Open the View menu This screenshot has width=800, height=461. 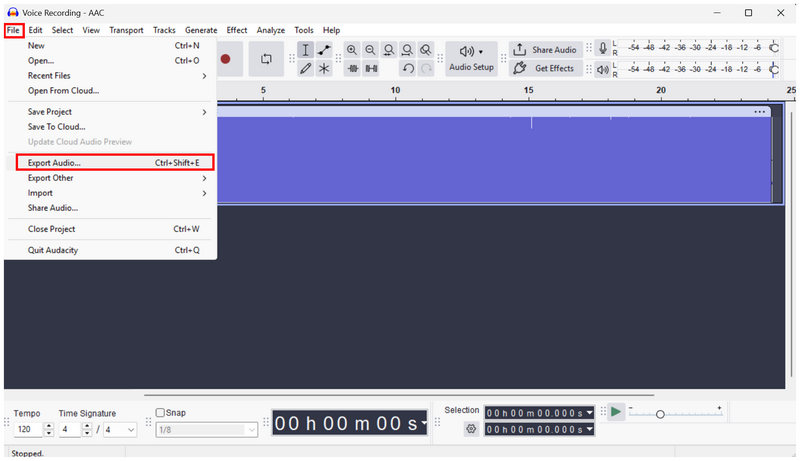point(91,30)
